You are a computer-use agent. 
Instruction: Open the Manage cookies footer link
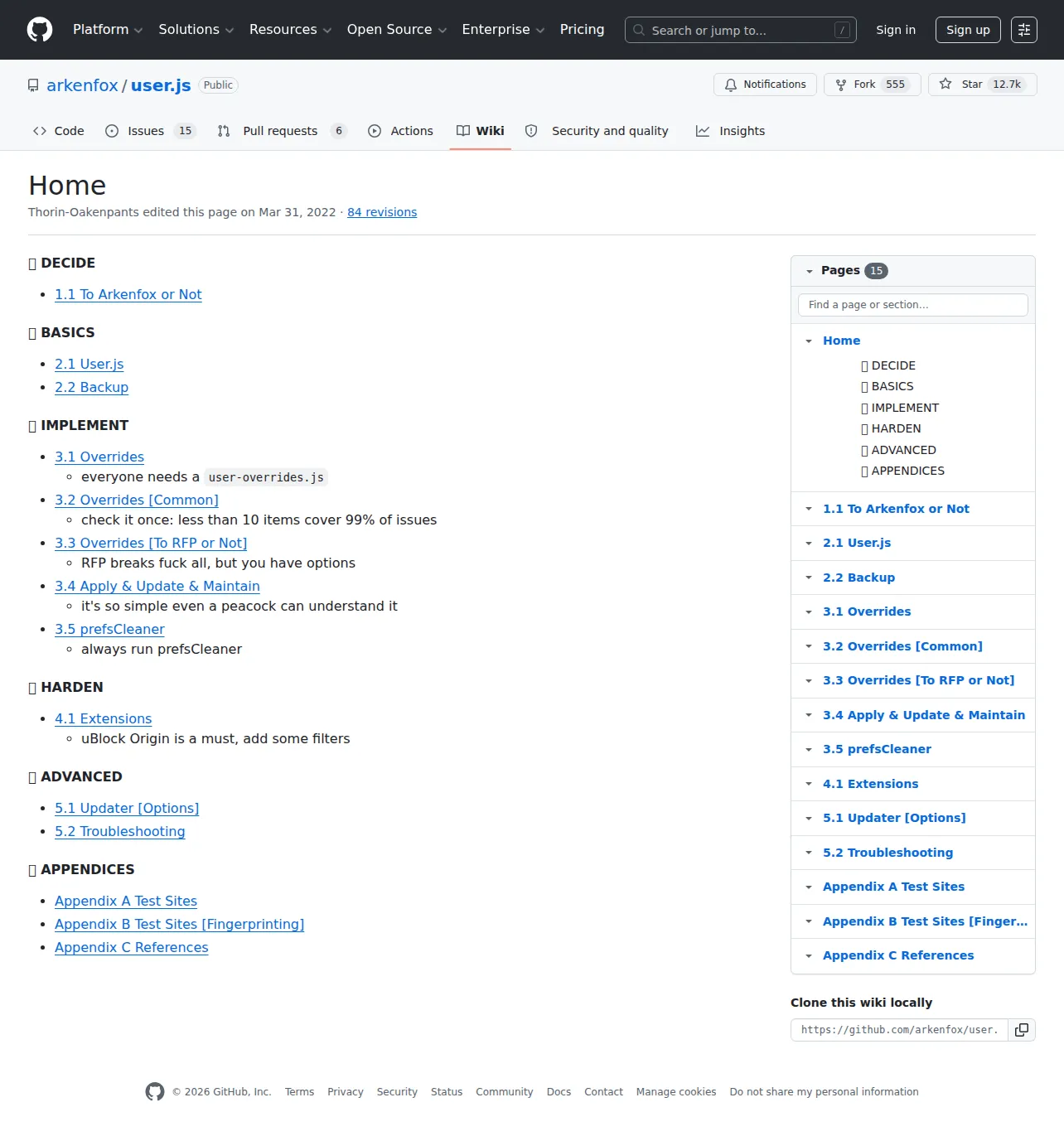click(x=676, y=1092)
